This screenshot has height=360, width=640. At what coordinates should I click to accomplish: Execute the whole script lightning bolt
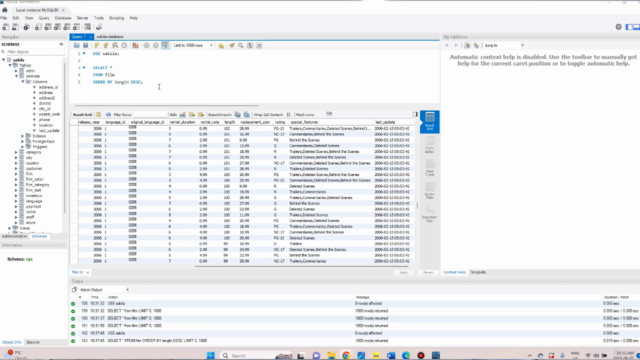pos(97,45)
